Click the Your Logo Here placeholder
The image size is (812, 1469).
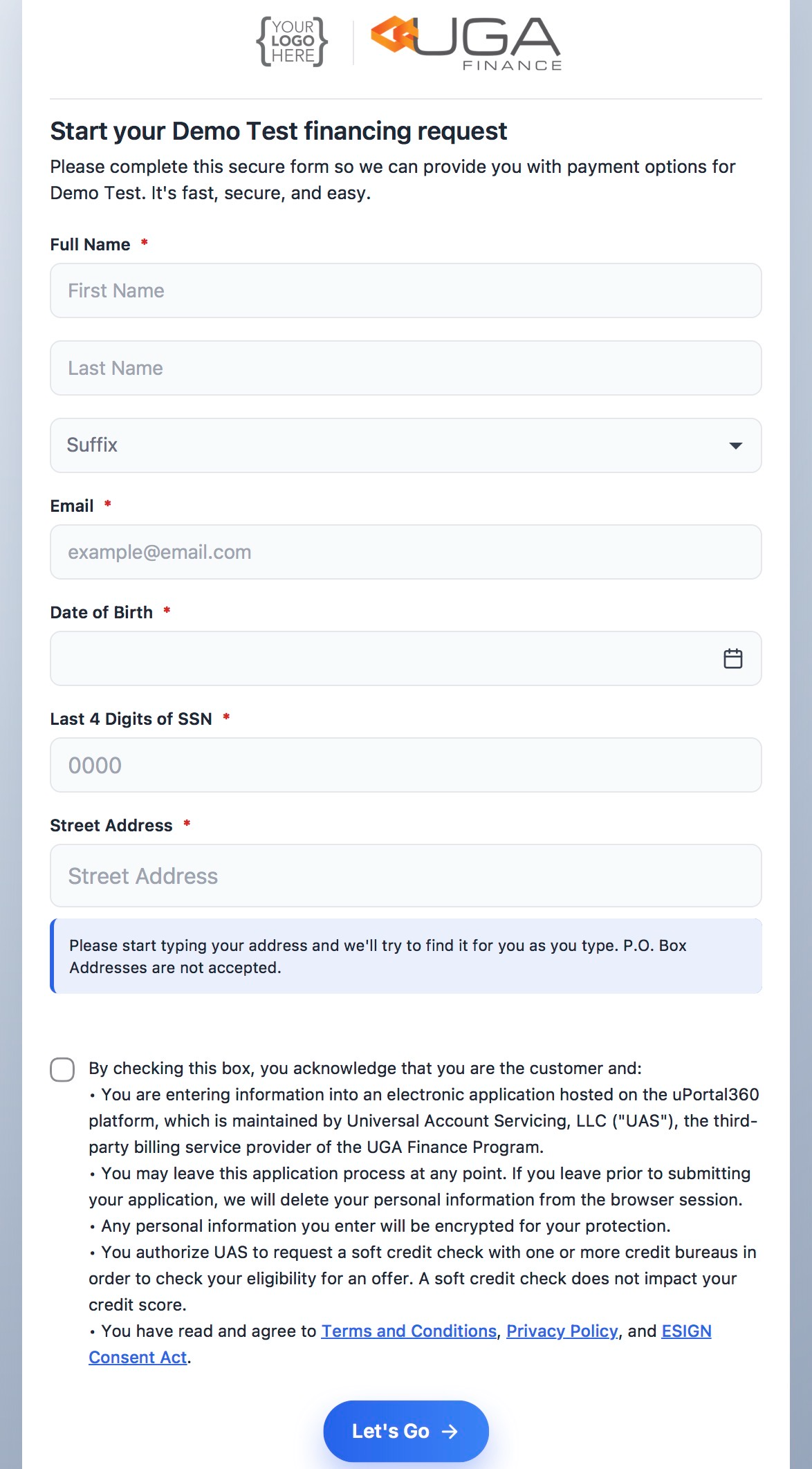(x=293, y=41)
